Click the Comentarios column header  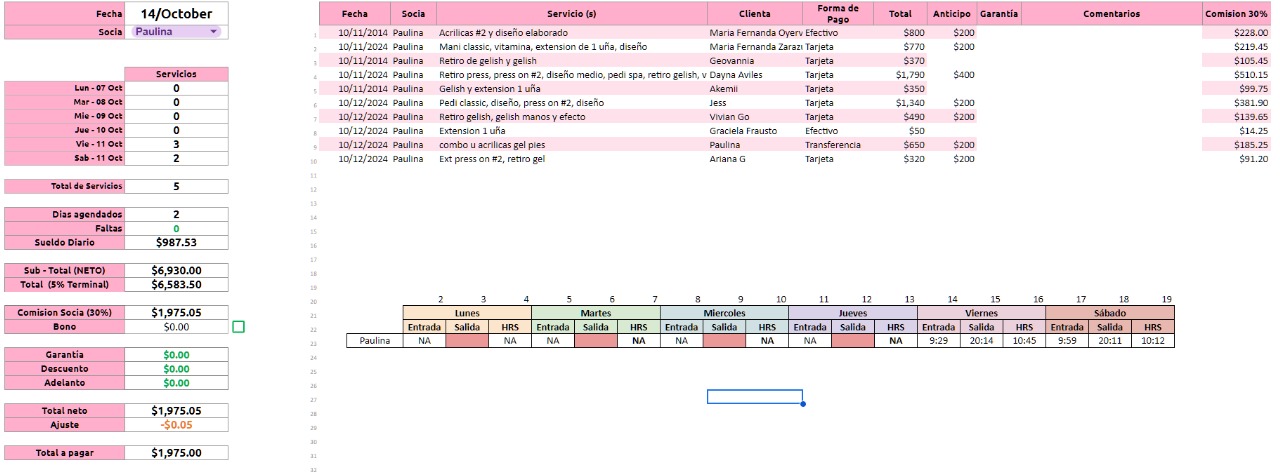click(x=1111, y=14)
